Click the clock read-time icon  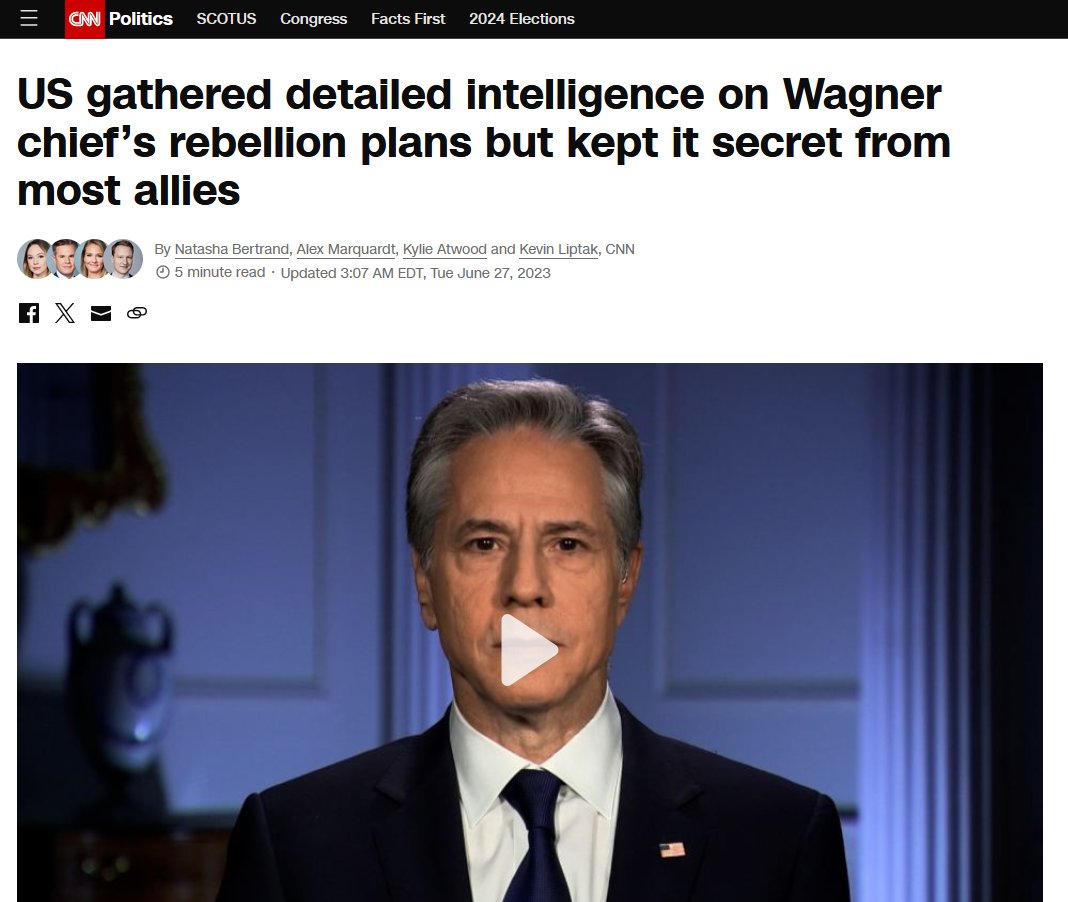163,273
